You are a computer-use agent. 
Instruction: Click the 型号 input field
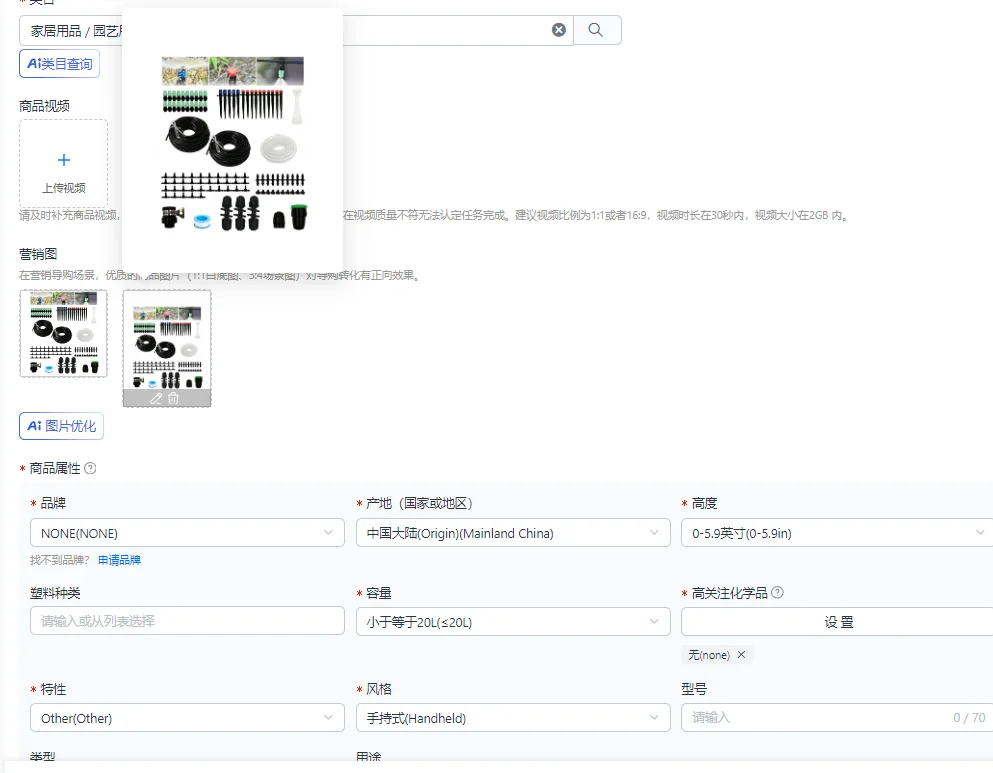coord(837,718)
